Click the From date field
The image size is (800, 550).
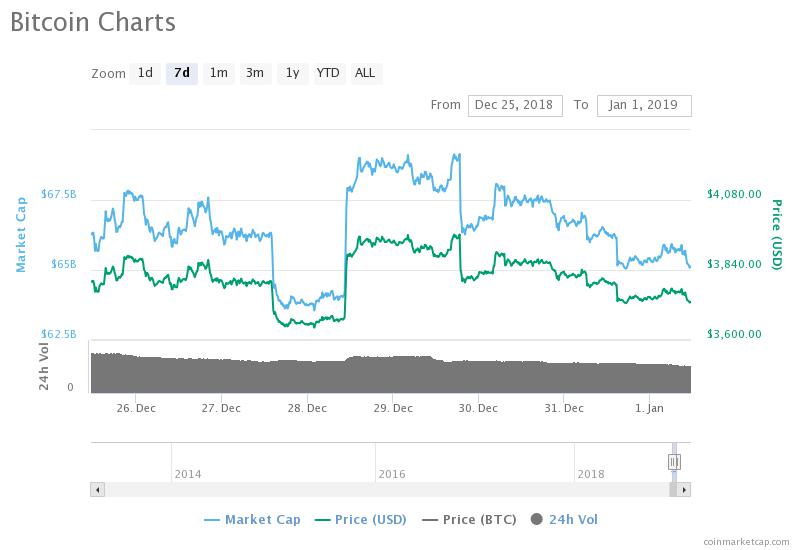click(514, 105)
